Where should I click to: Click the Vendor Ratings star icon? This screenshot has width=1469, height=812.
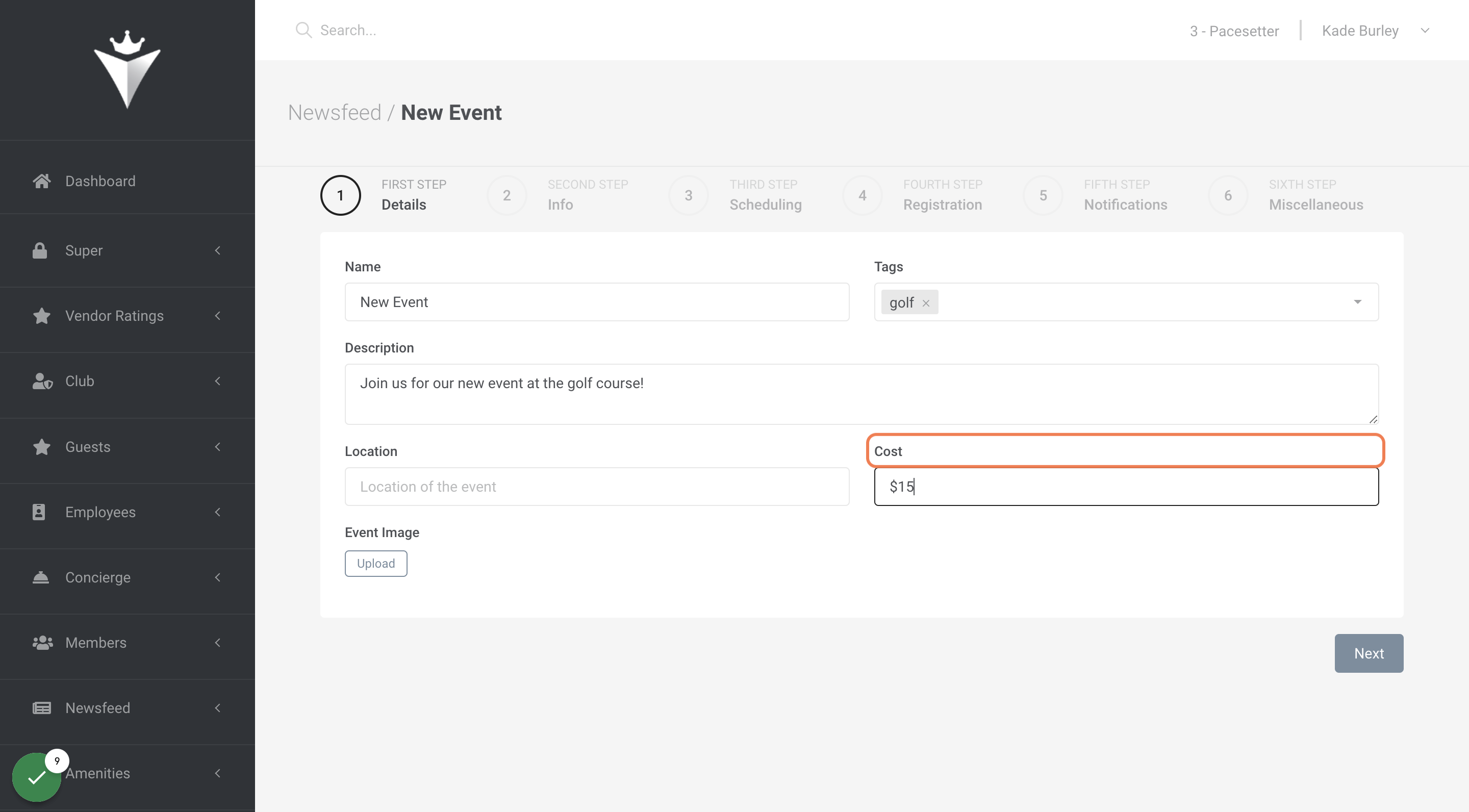pos(42,315)
